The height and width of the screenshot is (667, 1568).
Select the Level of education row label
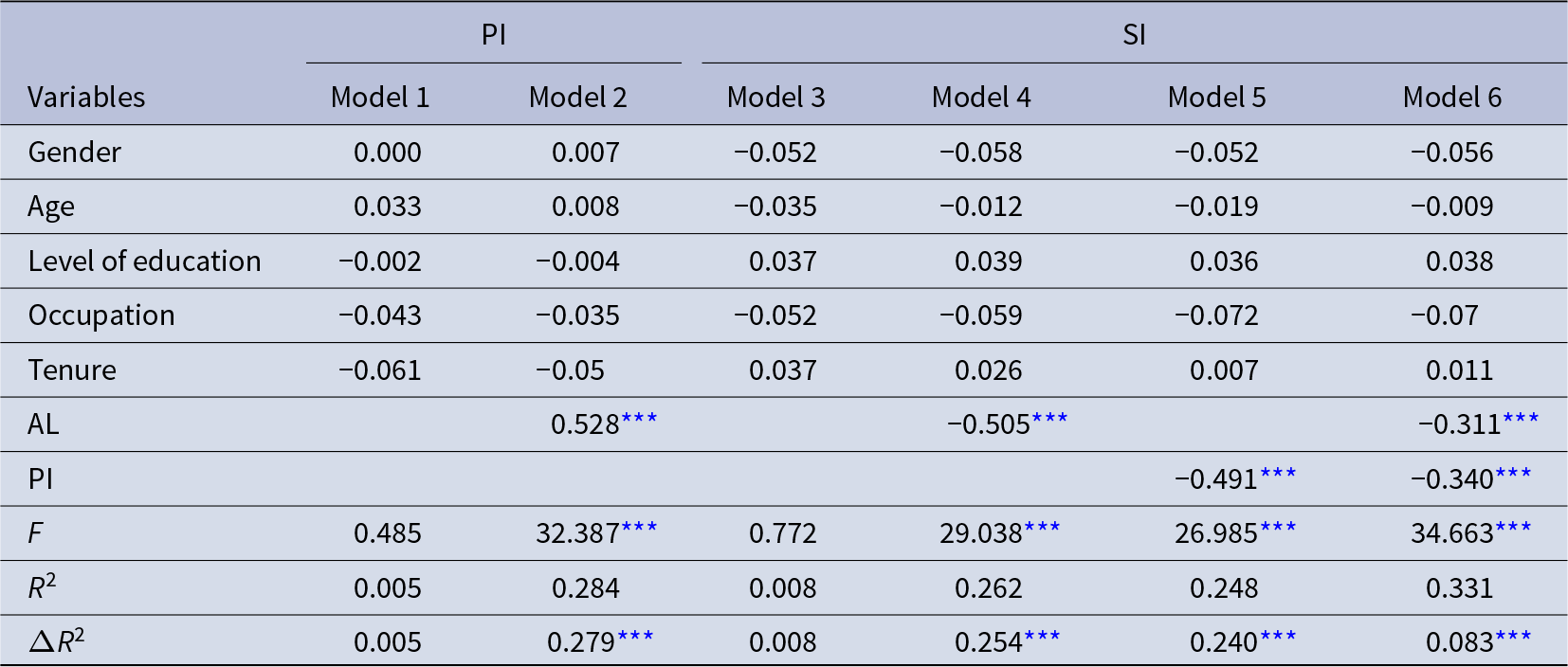(x=144, y=261)
